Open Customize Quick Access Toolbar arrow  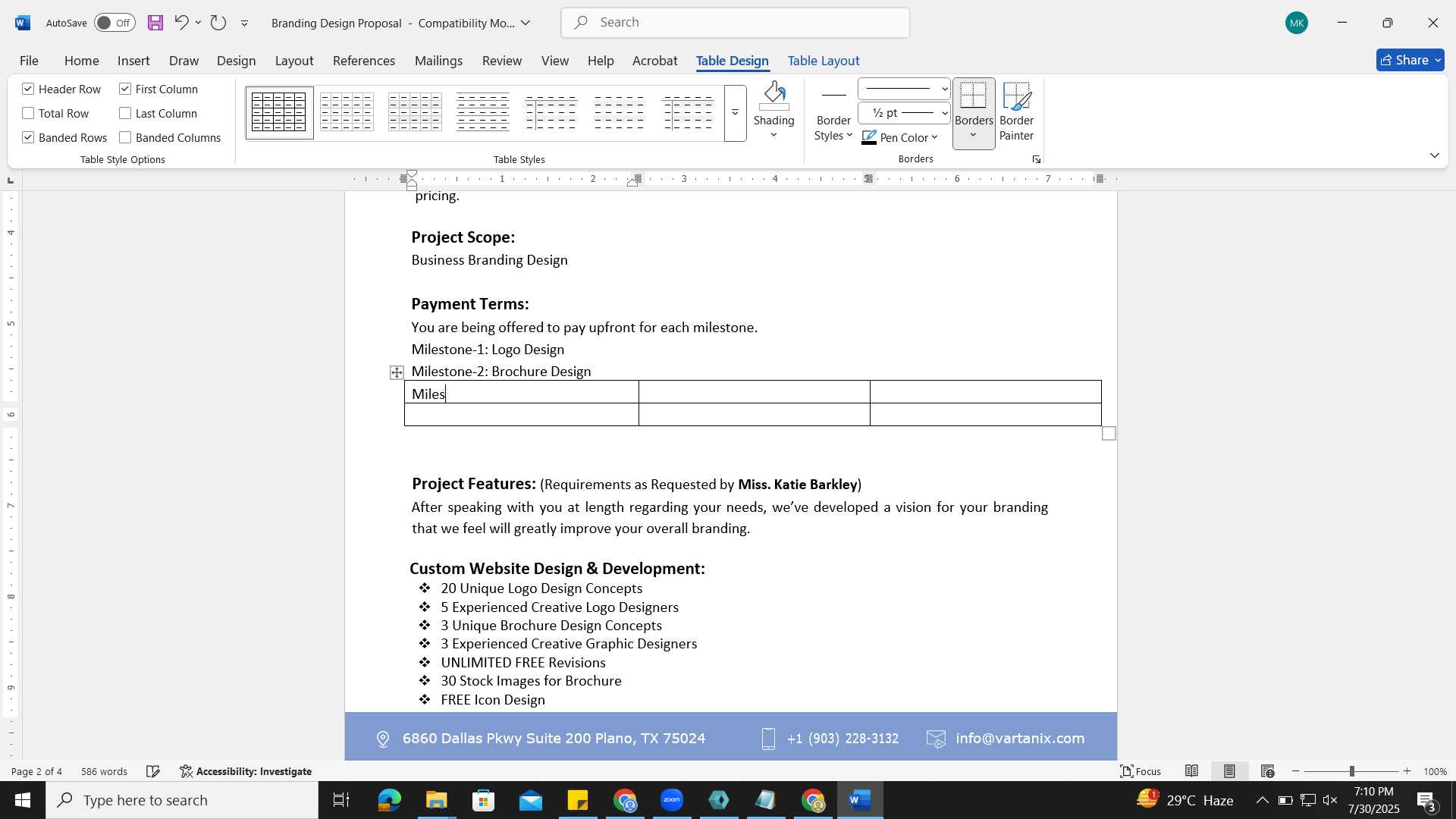244,24
